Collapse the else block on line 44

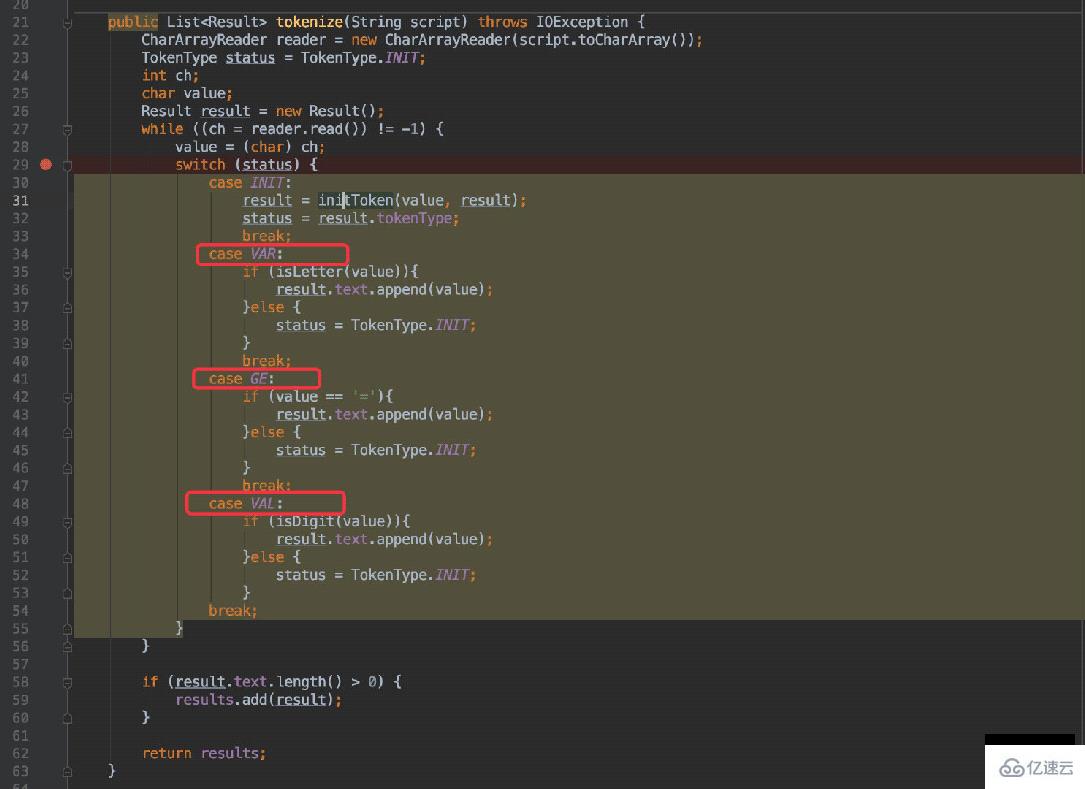(x=68, y=433)
